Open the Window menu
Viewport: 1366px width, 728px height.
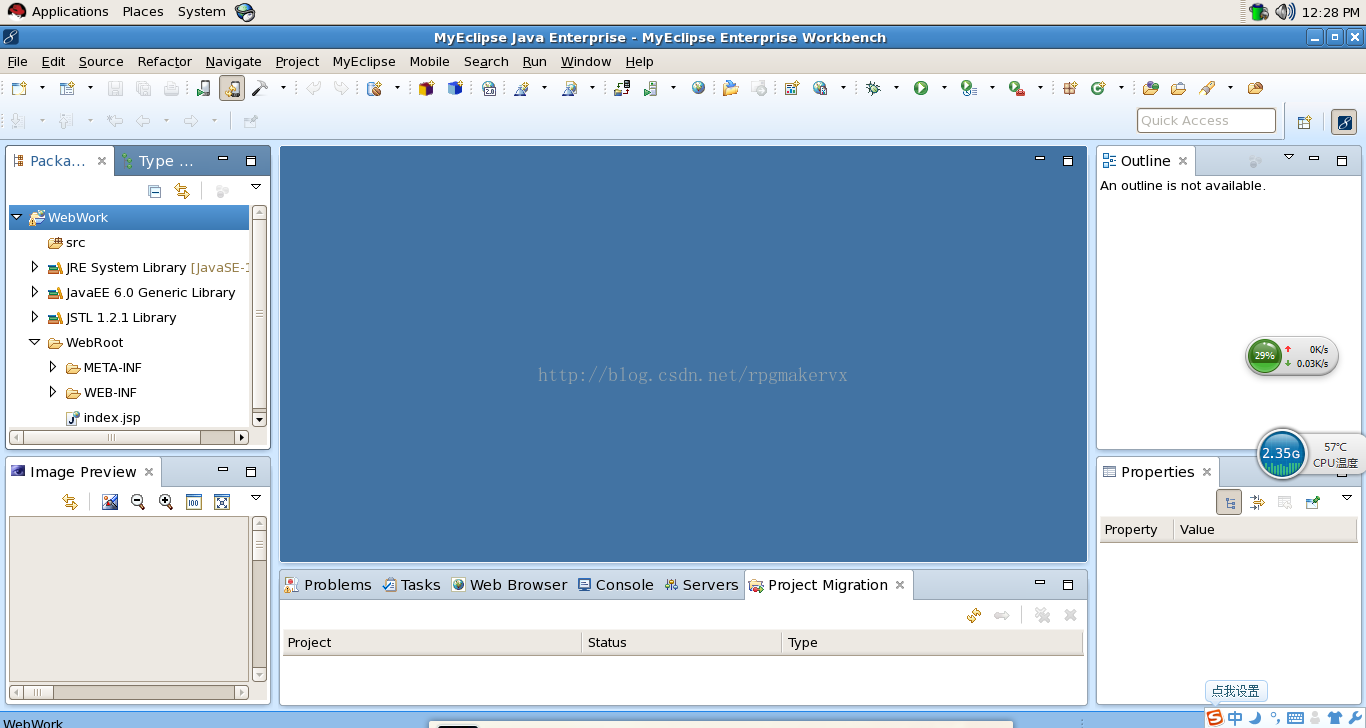586,61
